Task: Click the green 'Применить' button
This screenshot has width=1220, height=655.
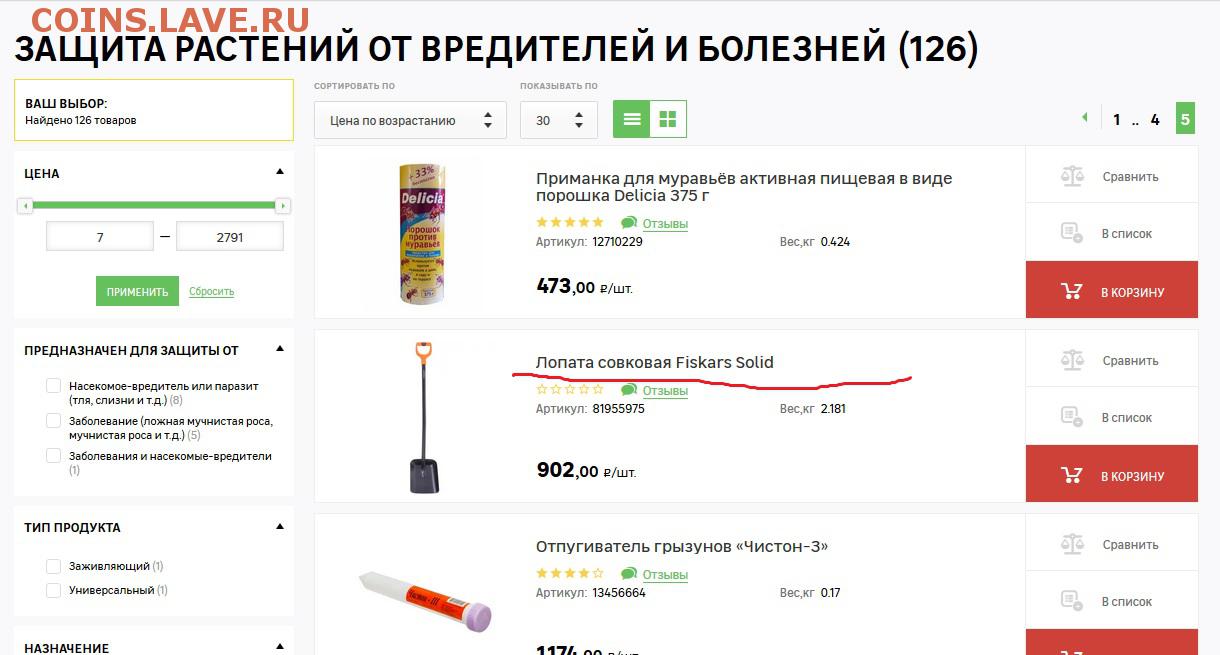Action: coord(138,291)
